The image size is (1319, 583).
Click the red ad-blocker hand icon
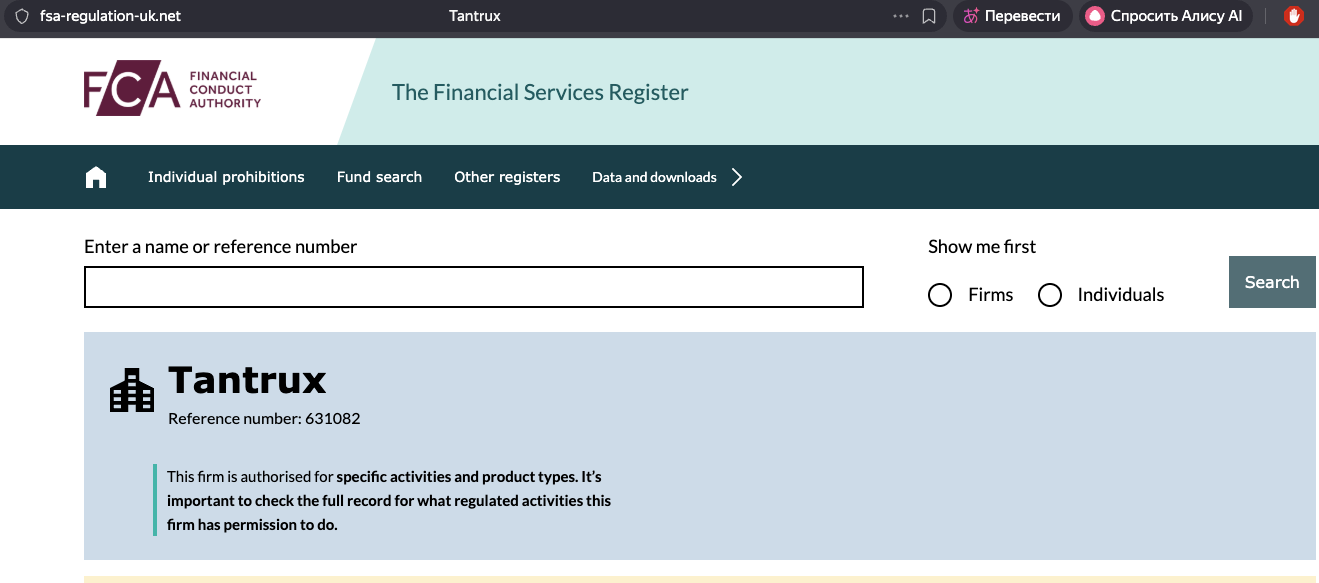pyautogui.click(x=1294, y=16)
